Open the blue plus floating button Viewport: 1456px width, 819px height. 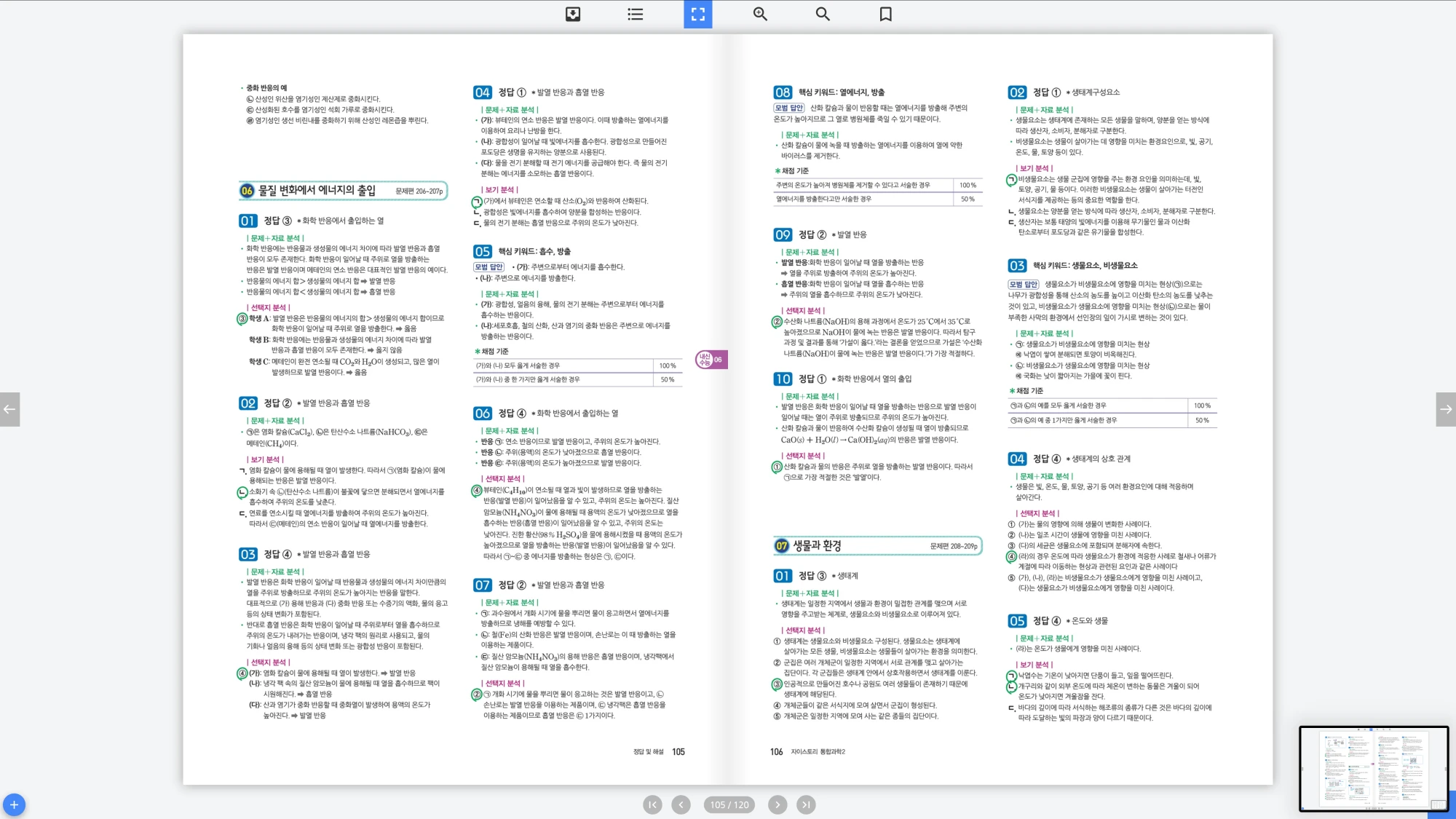[14, 804]
